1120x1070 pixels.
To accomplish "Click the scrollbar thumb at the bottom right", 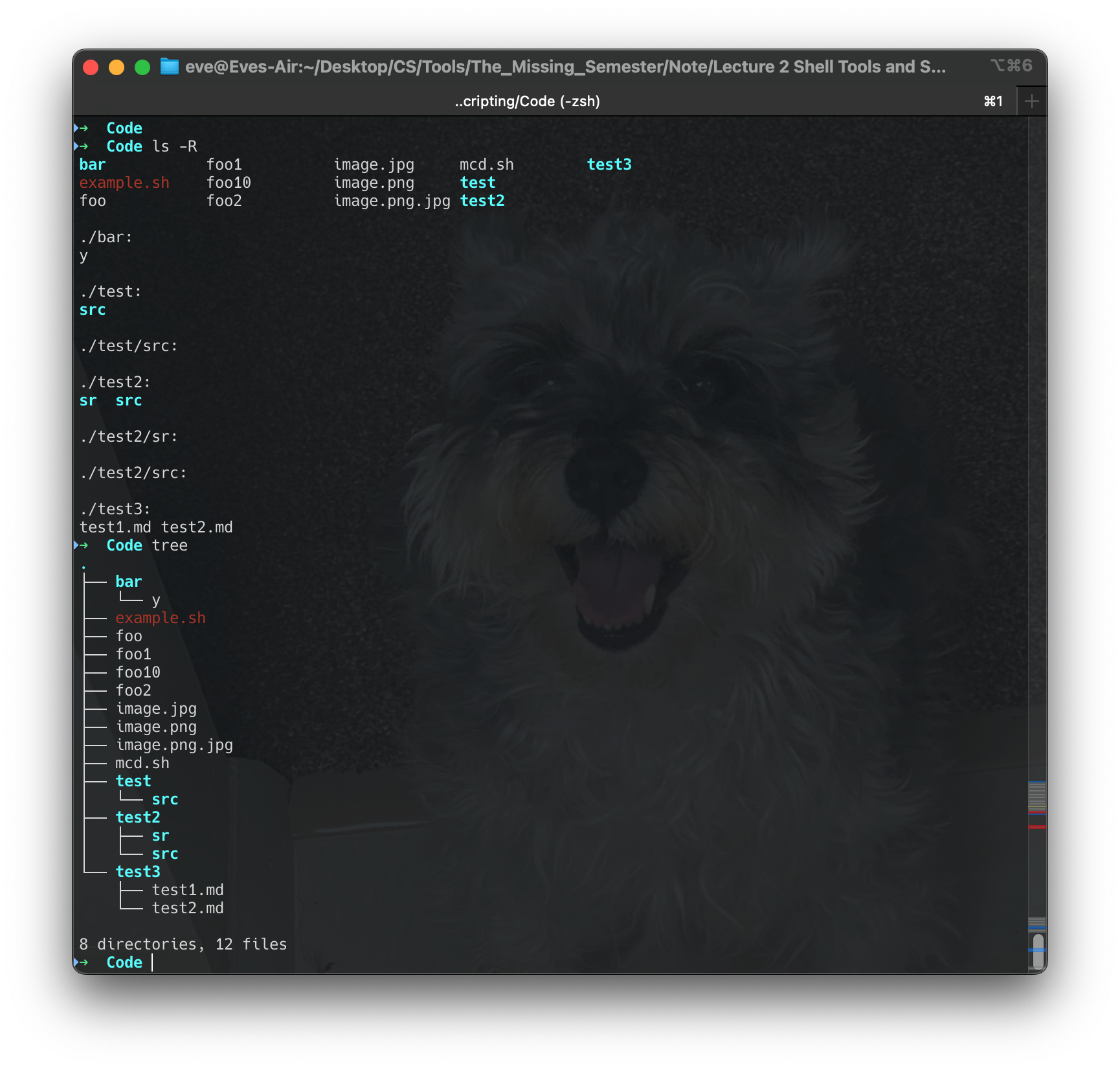I will point(1038,939).
